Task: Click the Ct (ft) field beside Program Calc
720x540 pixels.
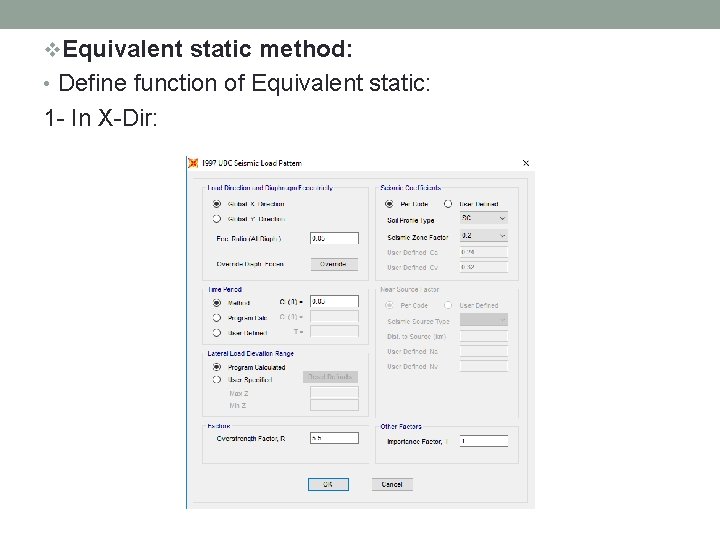Action: [334, 317]
